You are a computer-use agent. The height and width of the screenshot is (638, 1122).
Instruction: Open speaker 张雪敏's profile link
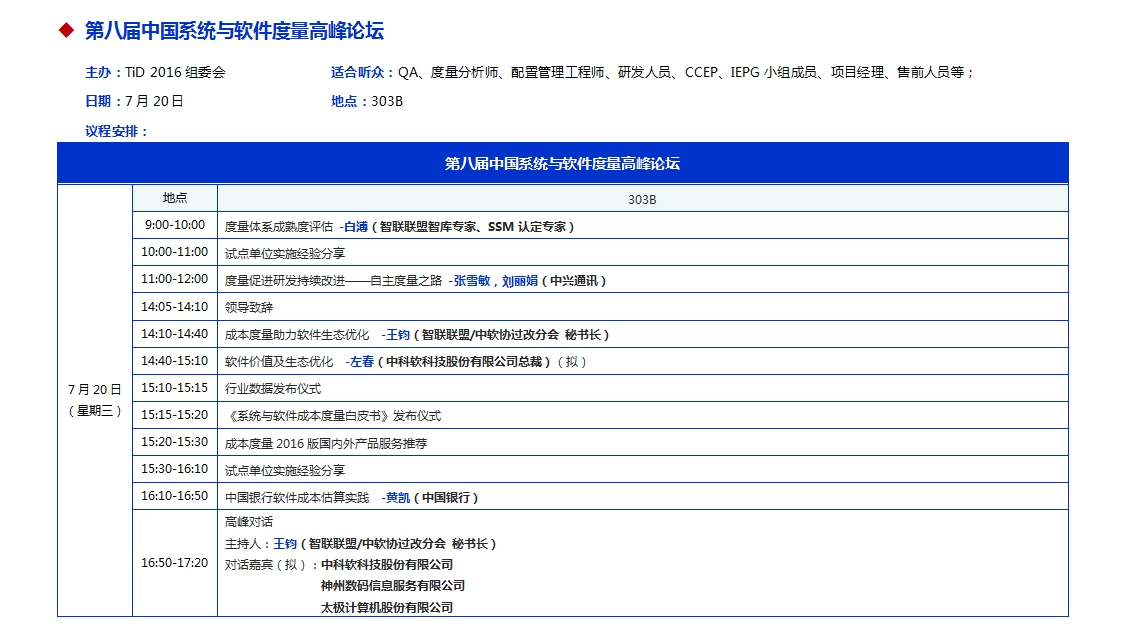[x=472, y=281]
